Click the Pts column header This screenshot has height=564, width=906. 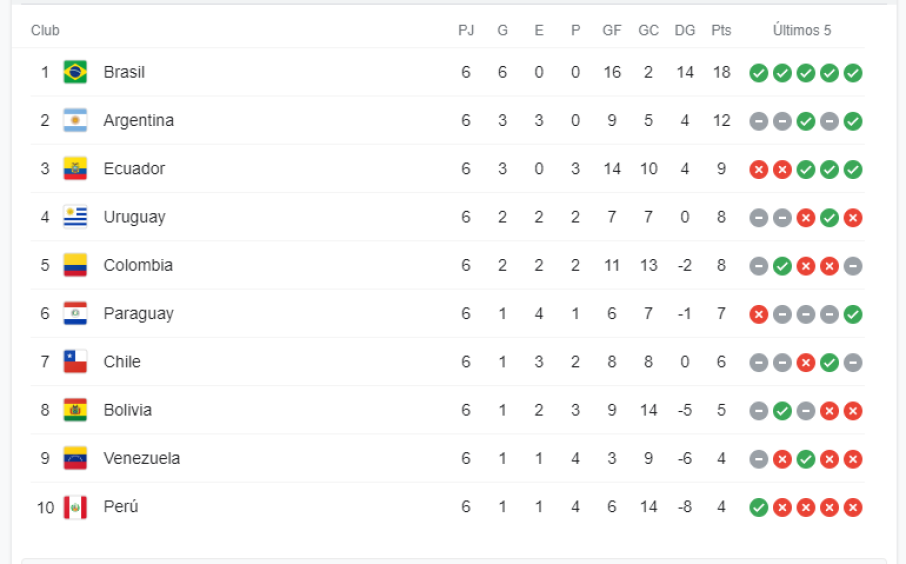click(x=721, y=30)
